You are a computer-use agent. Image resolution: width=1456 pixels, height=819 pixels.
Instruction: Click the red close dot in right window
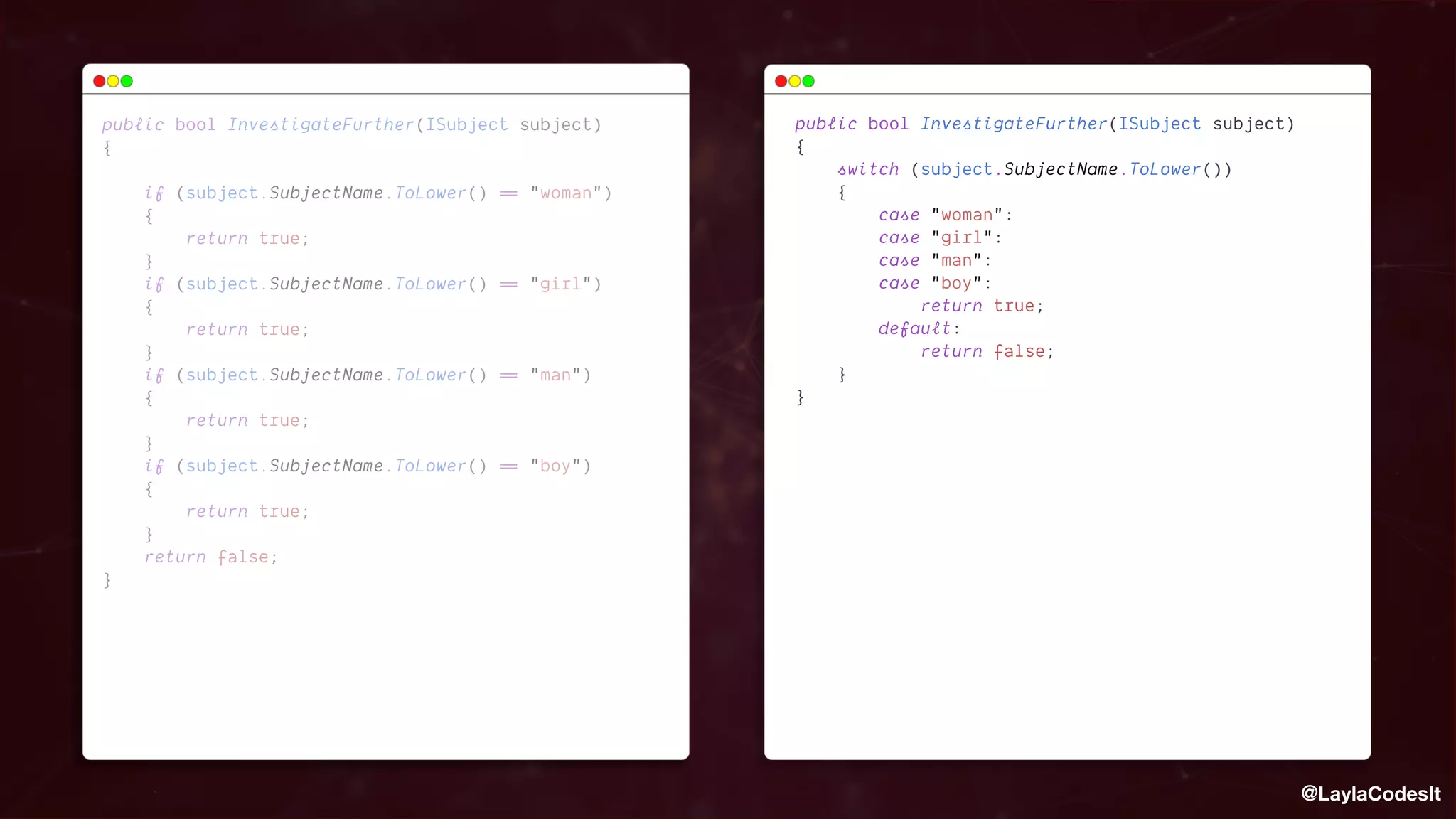(x=781, y=81)
